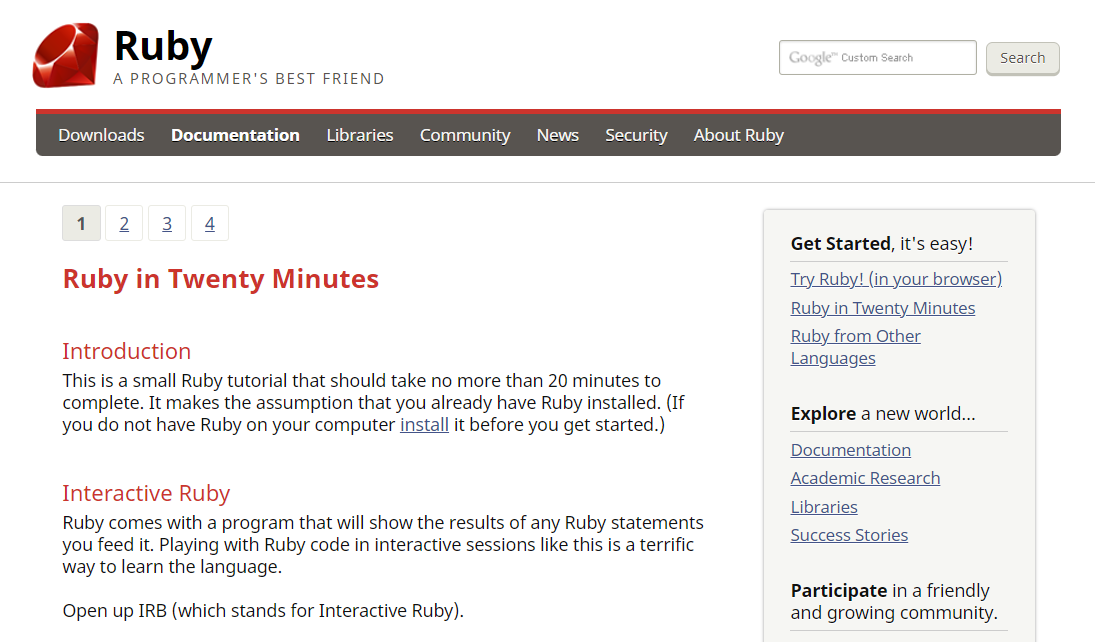
Task: Open page 3 of the tutorial
Action: click(167, 223)
